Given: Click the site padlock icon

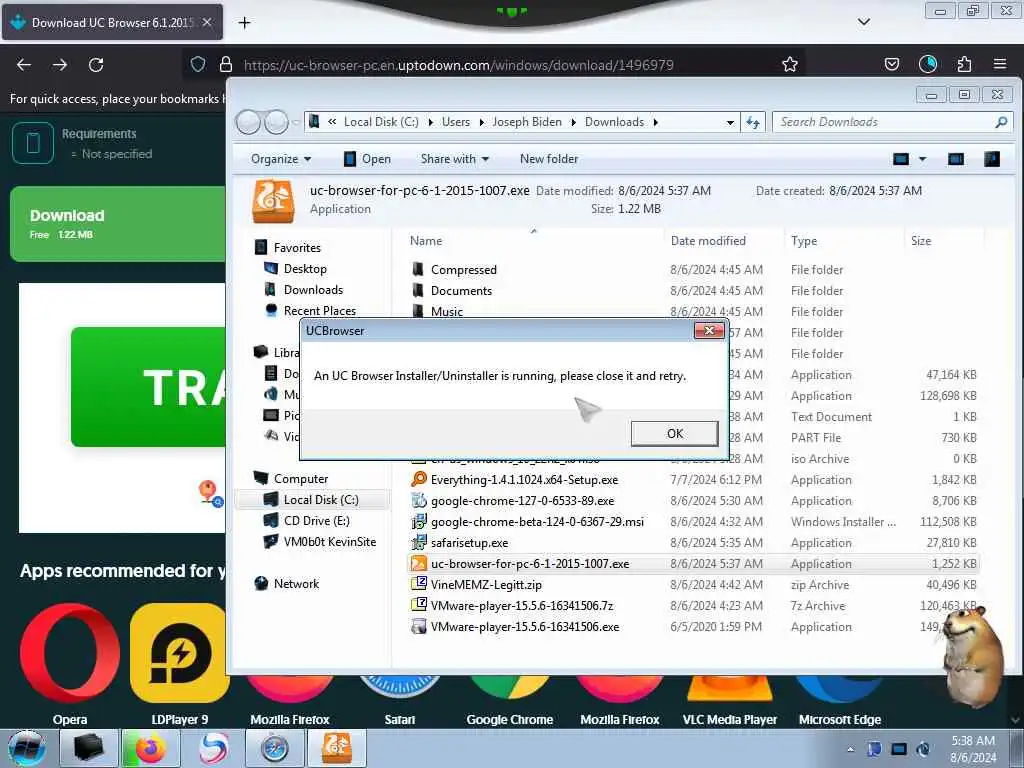Looking at the screenshot, I should (226, 64).
